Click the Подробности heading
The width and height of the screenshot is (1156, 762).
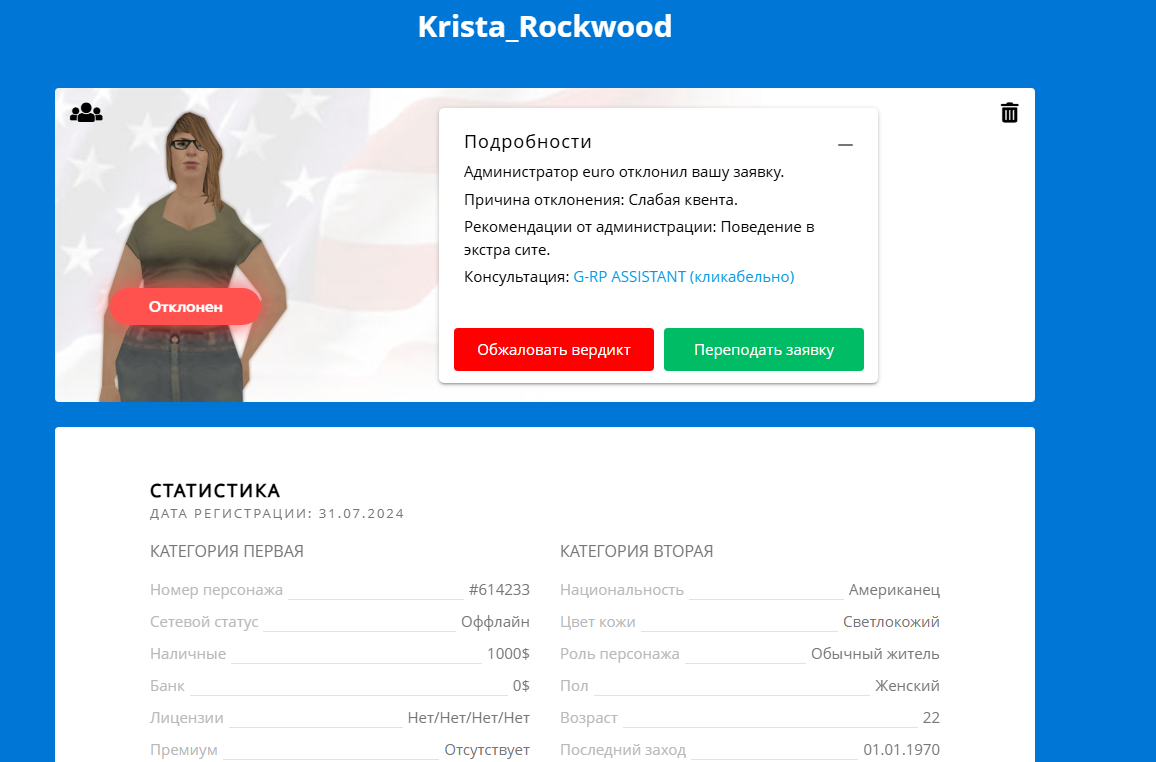click(528, 142)
